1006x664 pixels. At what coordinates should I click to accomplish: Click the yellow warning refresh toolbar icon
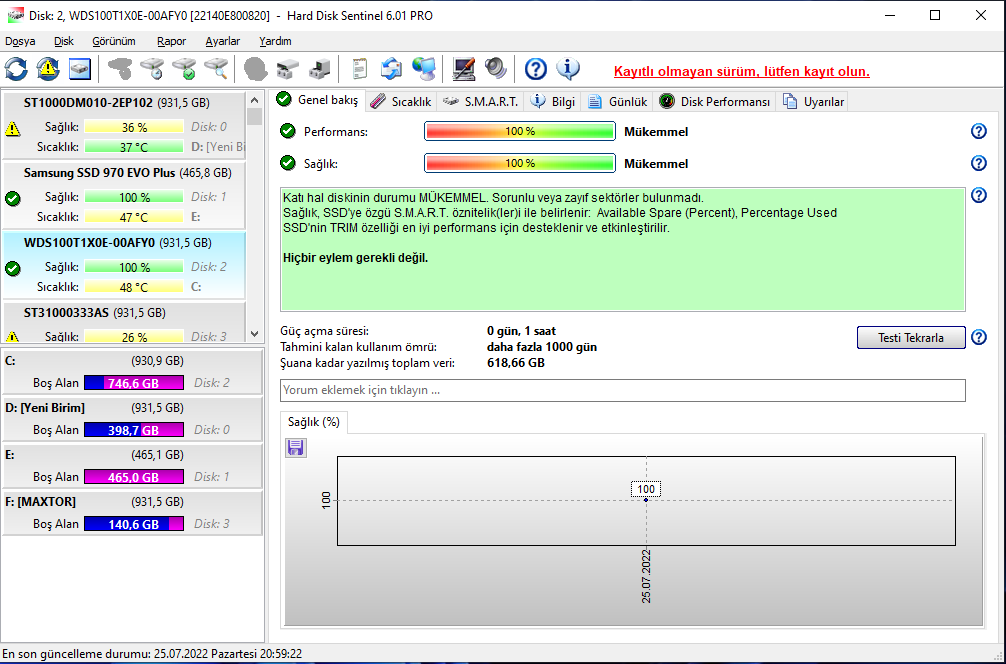coord(48,69)
